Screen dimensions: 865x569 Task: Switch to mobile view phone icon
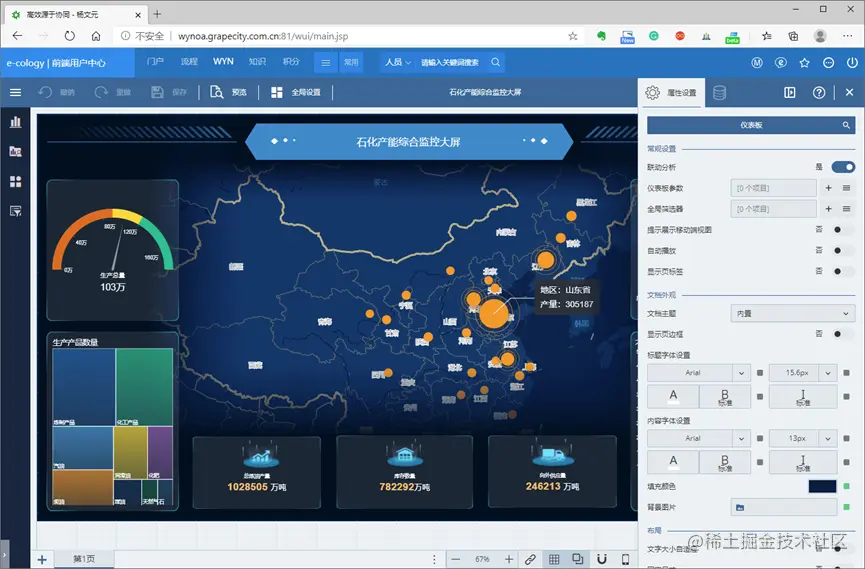[626, 559]
